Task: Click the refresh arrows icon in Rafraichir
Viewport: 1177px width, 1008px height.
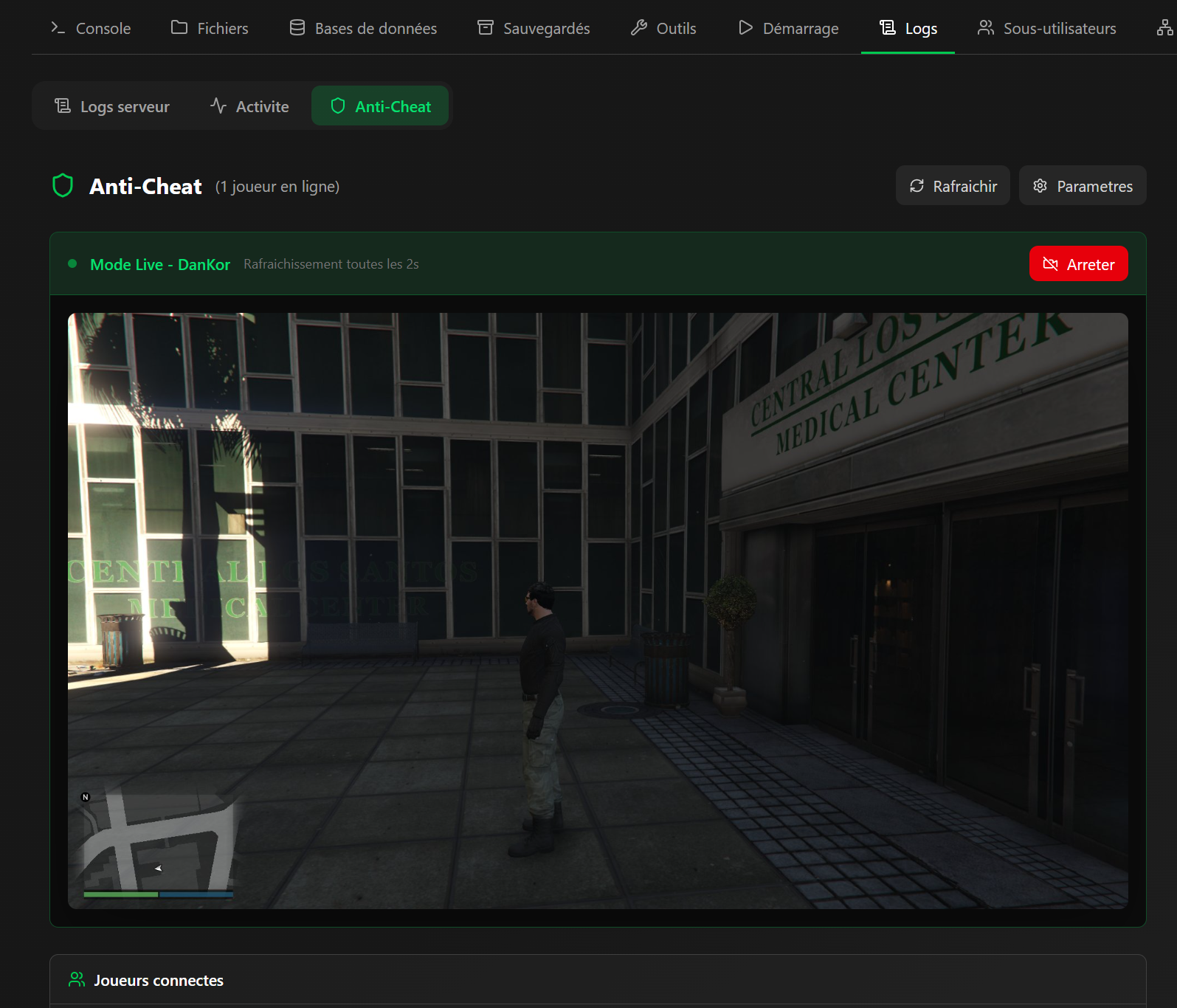Action: click(x=917, y=186)
